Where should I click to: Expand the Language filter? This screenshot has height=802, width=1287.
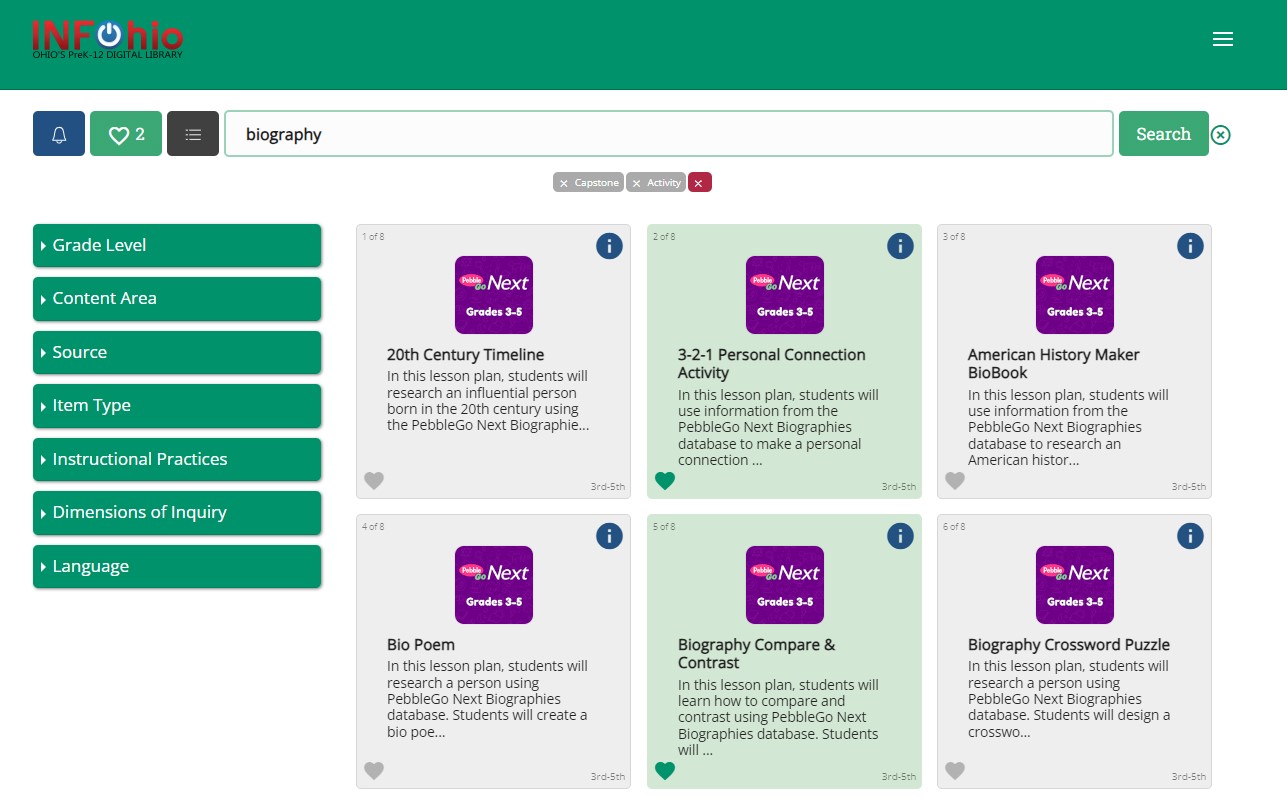[177, 566]
